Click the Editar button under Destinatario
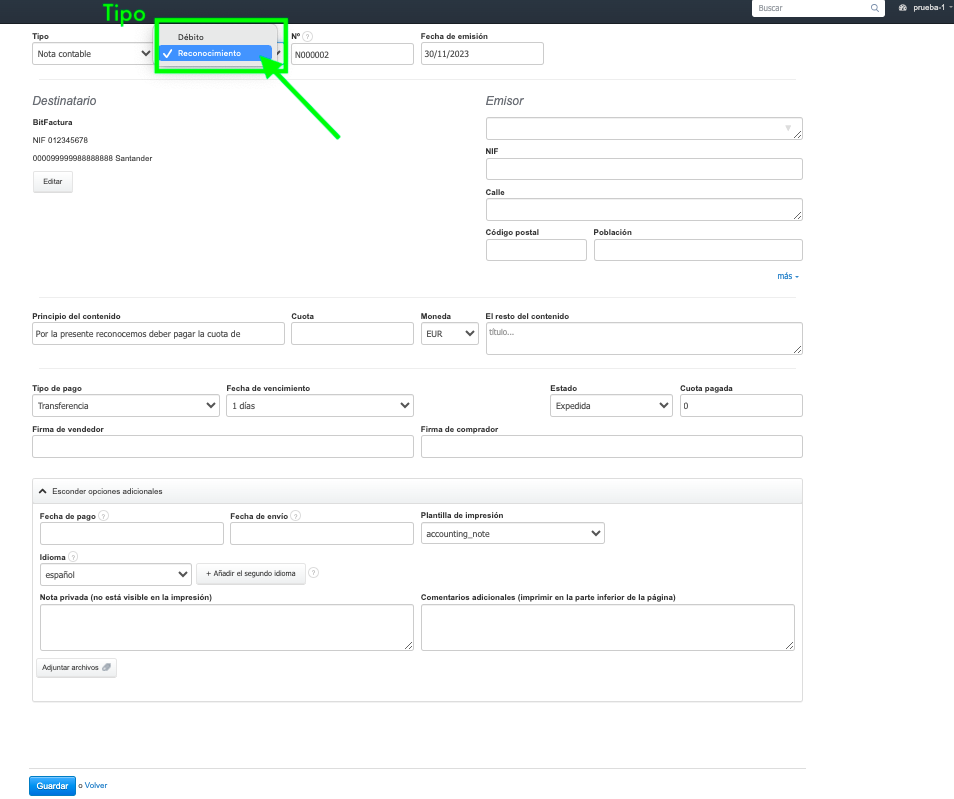The width and height of the screenshot is (954, 799). [x=52, y=182]
